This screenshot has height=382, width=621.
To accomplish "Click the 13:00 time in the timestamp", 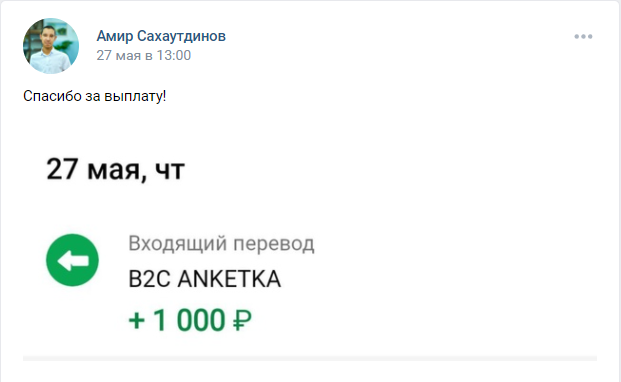I will pyautogui.click(x=173, y=55).
